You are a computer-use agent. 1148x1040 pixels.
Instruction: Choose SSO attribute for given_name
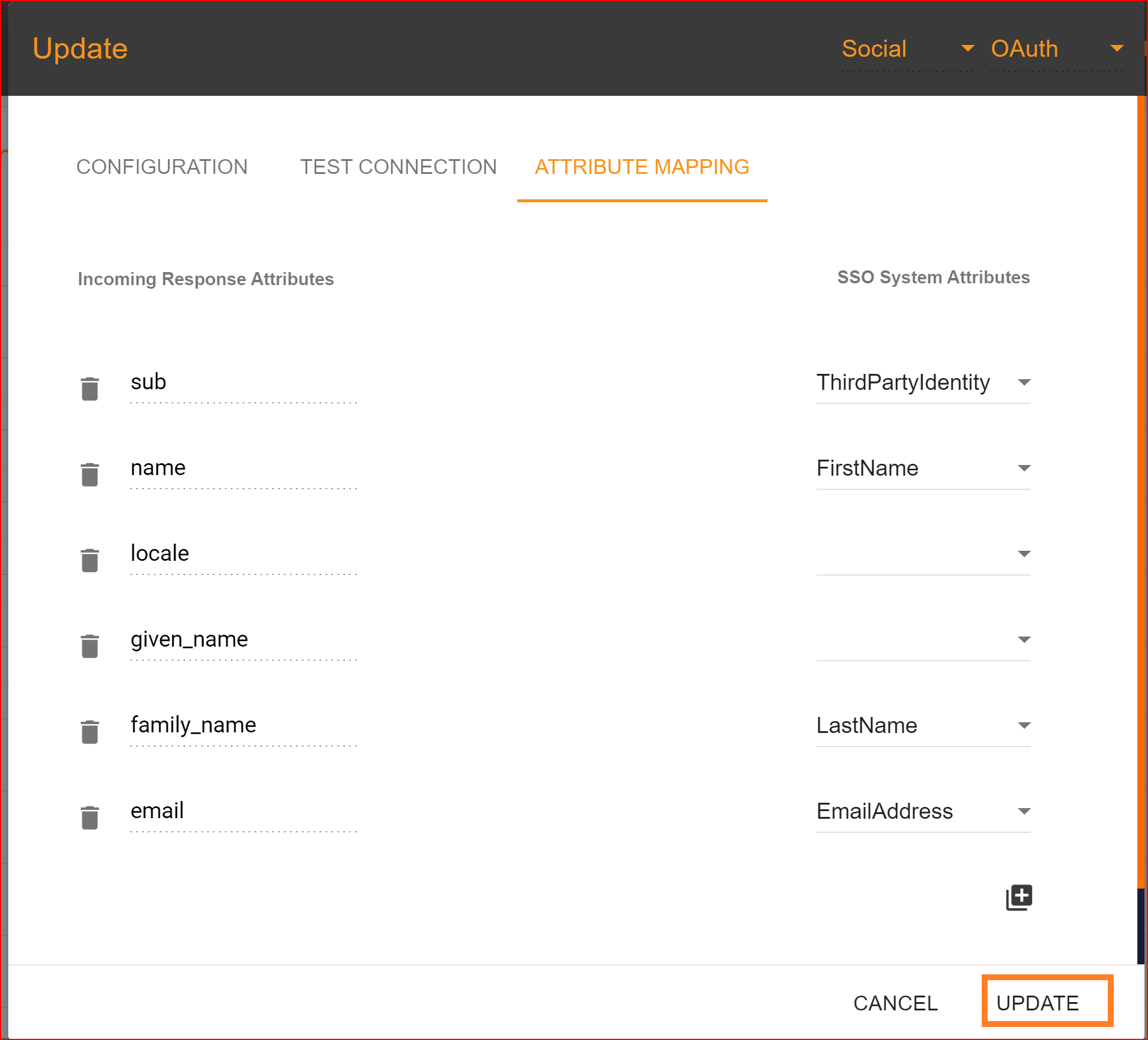pyautogui.click(x=923, y=640)
